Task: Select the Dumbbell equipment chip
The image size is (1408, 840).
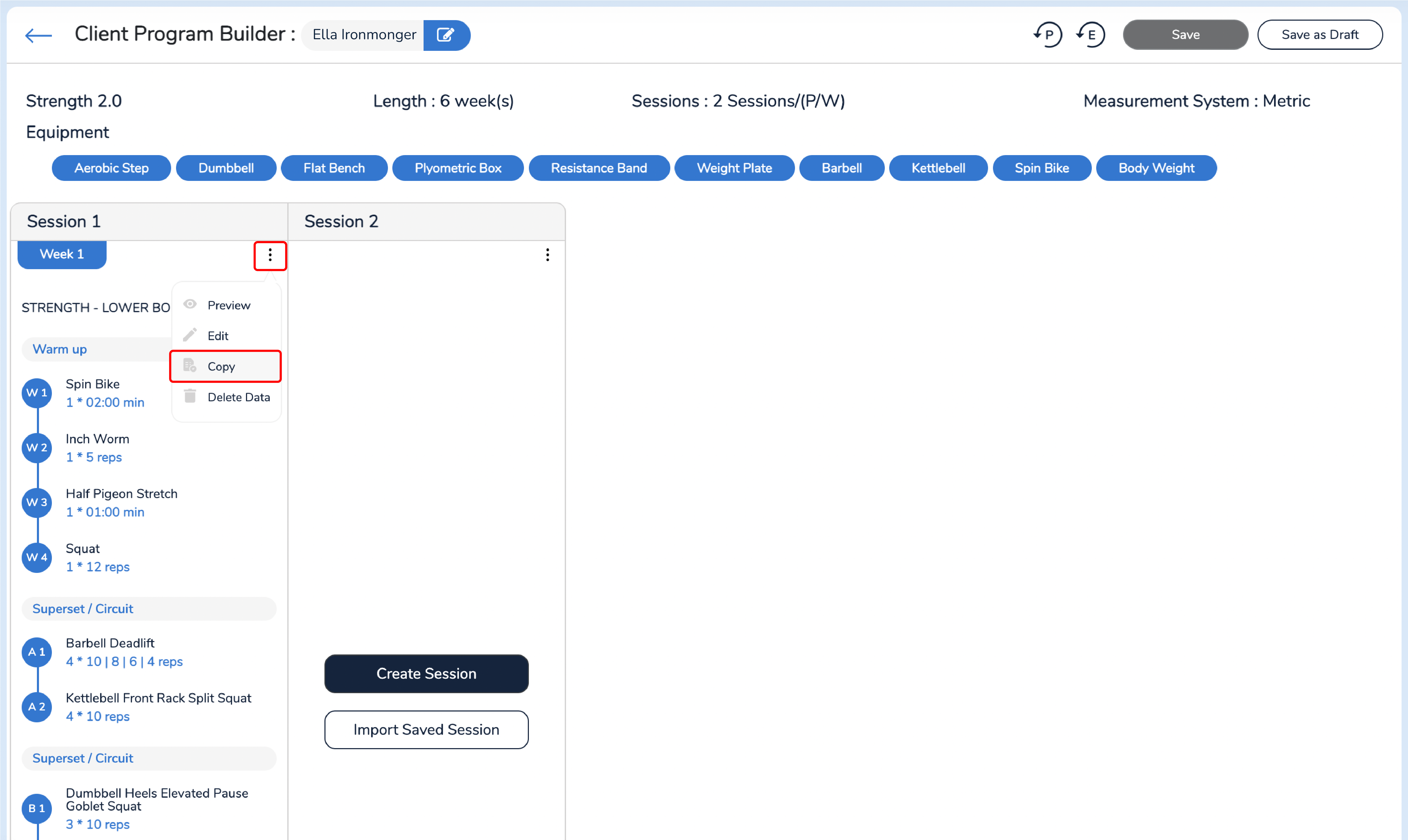Action: pos(226,168)
